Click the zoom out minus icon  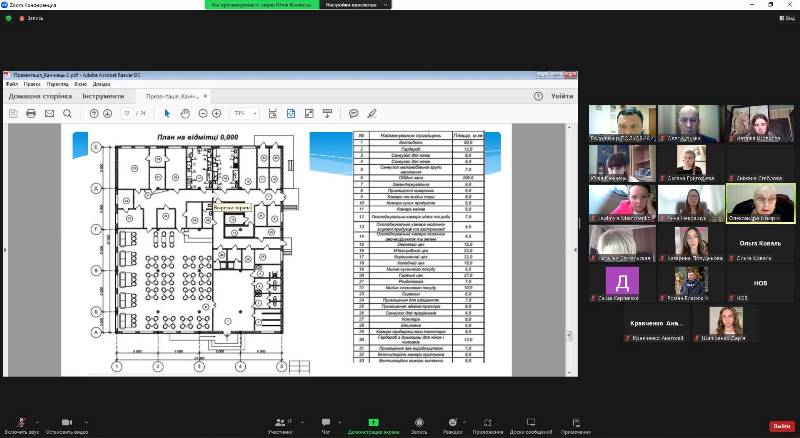coord(203,114)
